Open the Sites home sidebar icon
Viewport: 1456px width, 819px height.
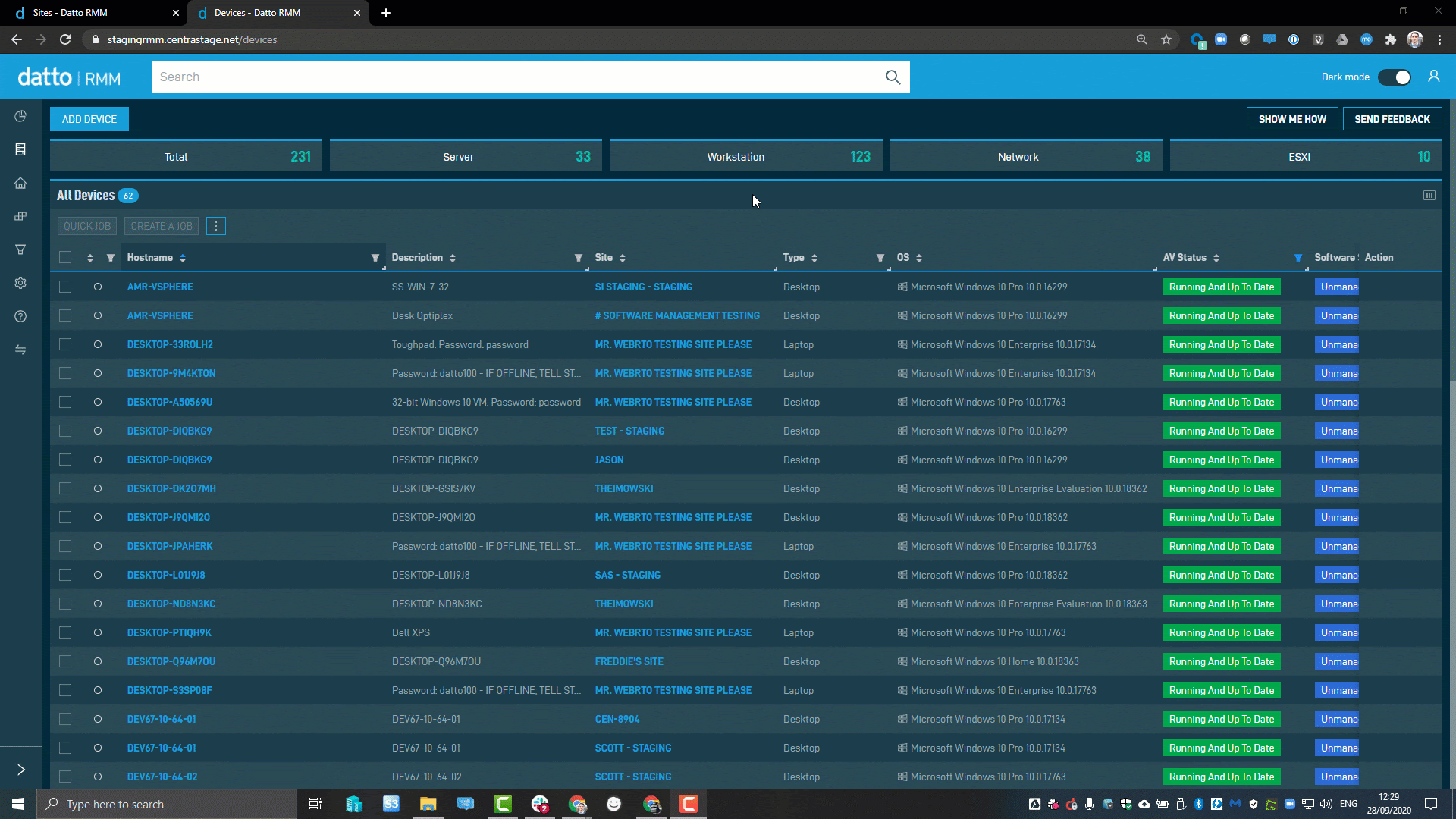point(20,183)
